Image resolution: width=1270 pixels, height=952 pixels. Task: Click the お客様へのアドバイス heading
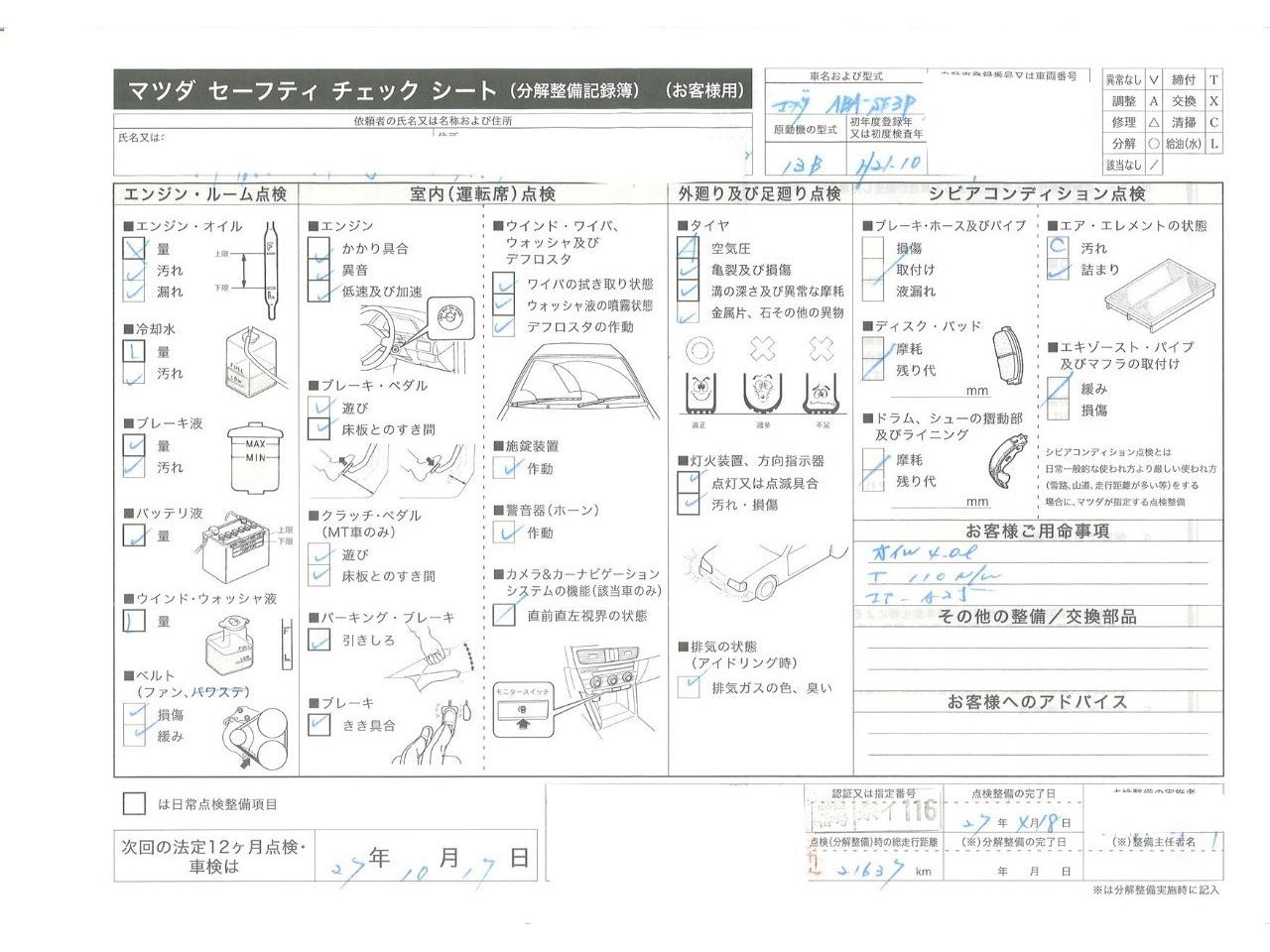(1038, 702)
